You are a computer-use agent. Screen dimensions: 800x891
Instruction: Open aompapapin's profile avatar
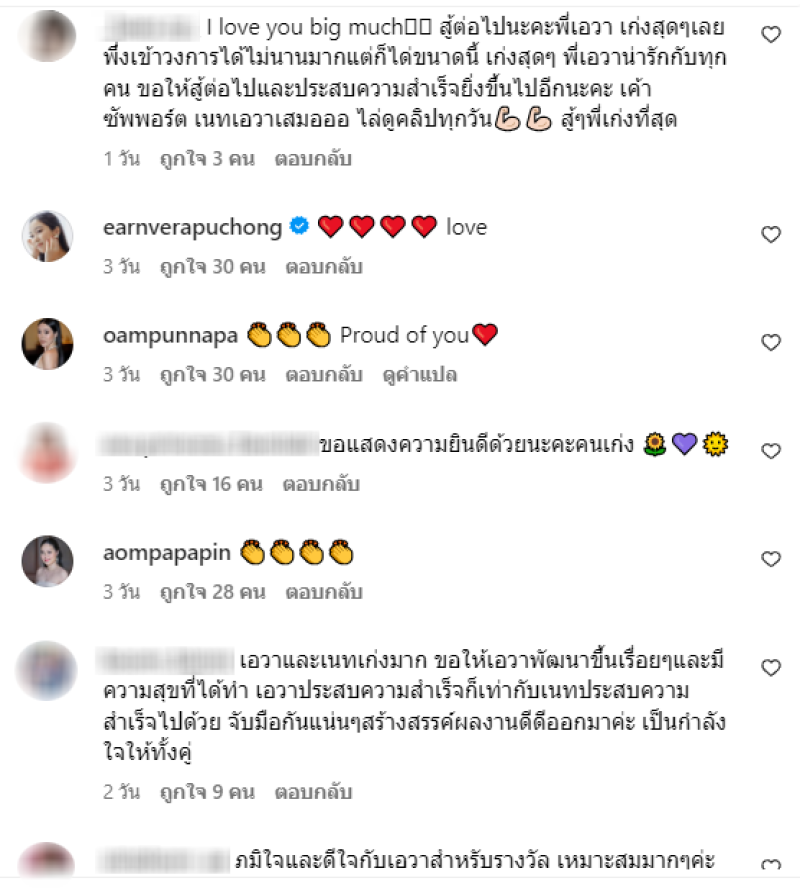click(48, 561)
